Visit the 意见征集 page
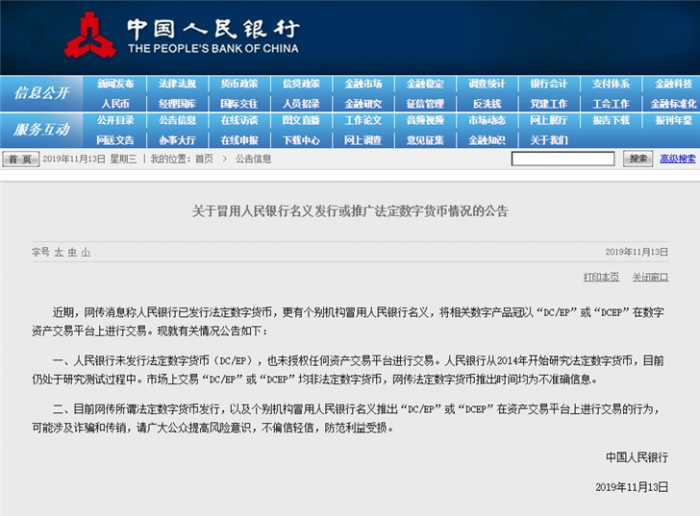Image resolution: width=700 pixels, height=516 pixels. pos(425,140)
